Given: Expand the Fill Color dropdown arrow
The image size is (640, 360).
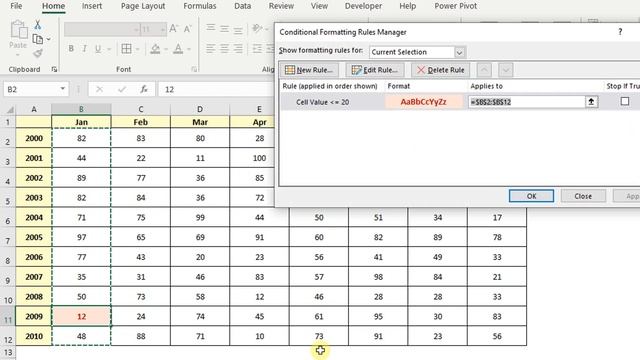Looking at the screenshot, I should point(166,49).
